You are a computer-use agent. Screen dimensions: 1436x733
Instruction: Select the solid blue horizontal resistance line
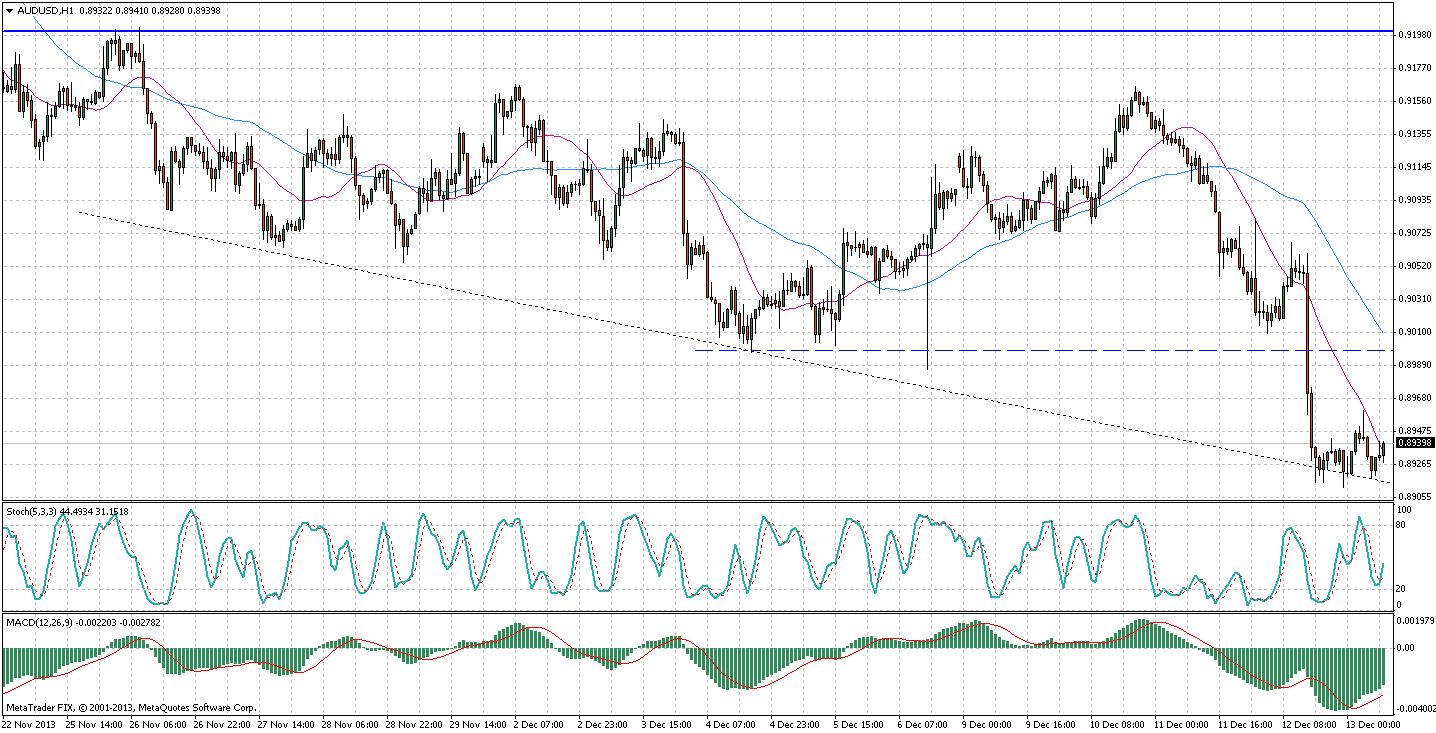(700, 31)
